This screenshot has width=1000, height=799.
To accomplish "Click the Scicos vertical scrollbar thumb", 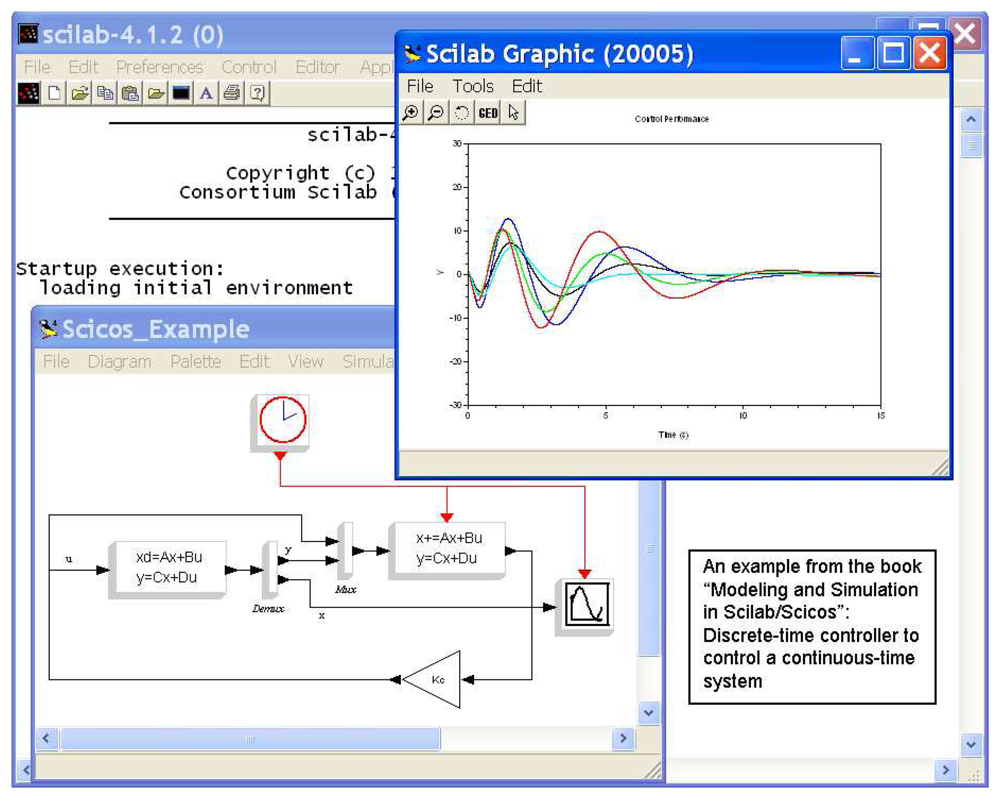I will (x=649, y=568).
